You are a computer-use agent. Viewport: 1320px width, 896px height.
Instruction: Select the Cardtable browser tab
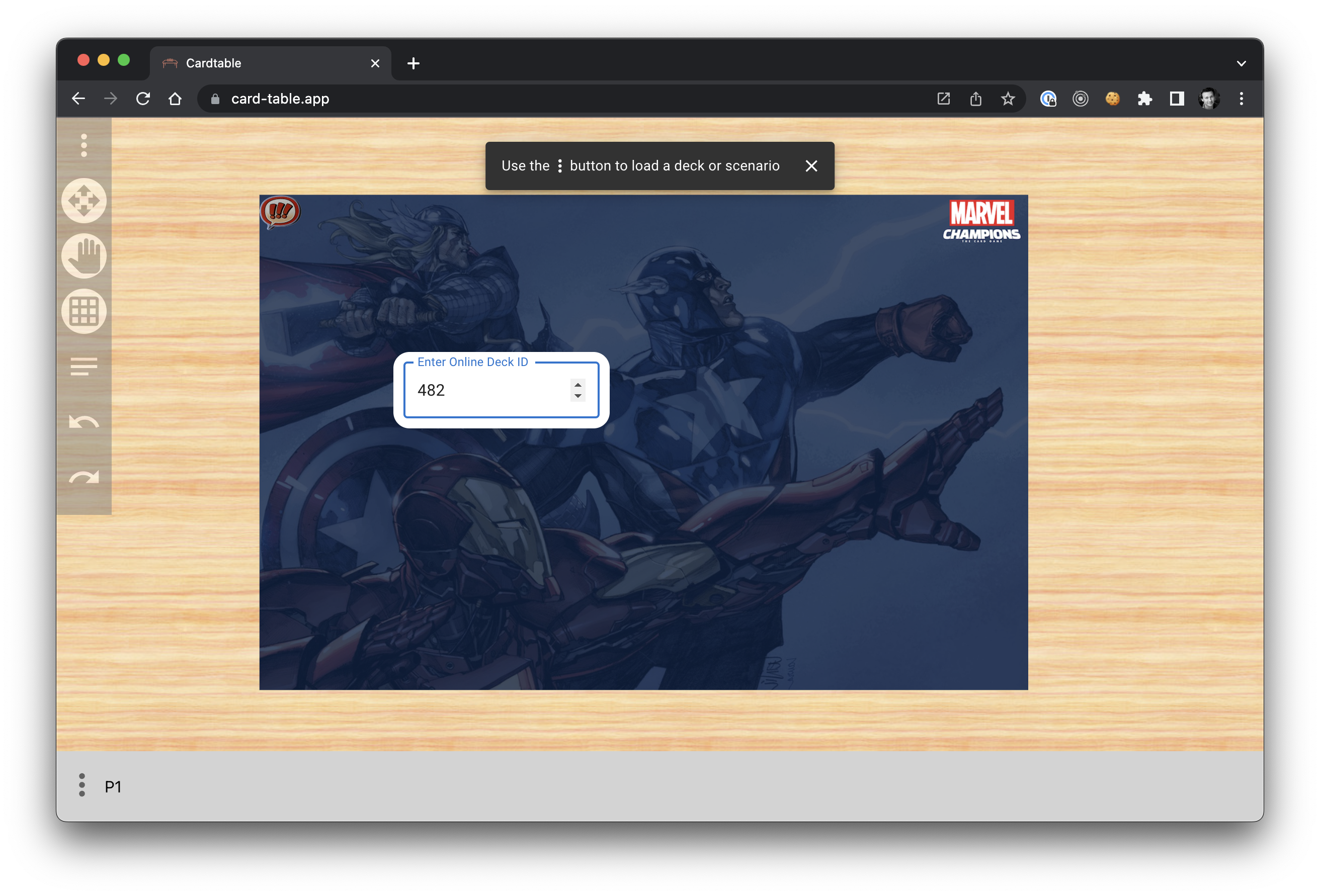click(x=270, y=63)
